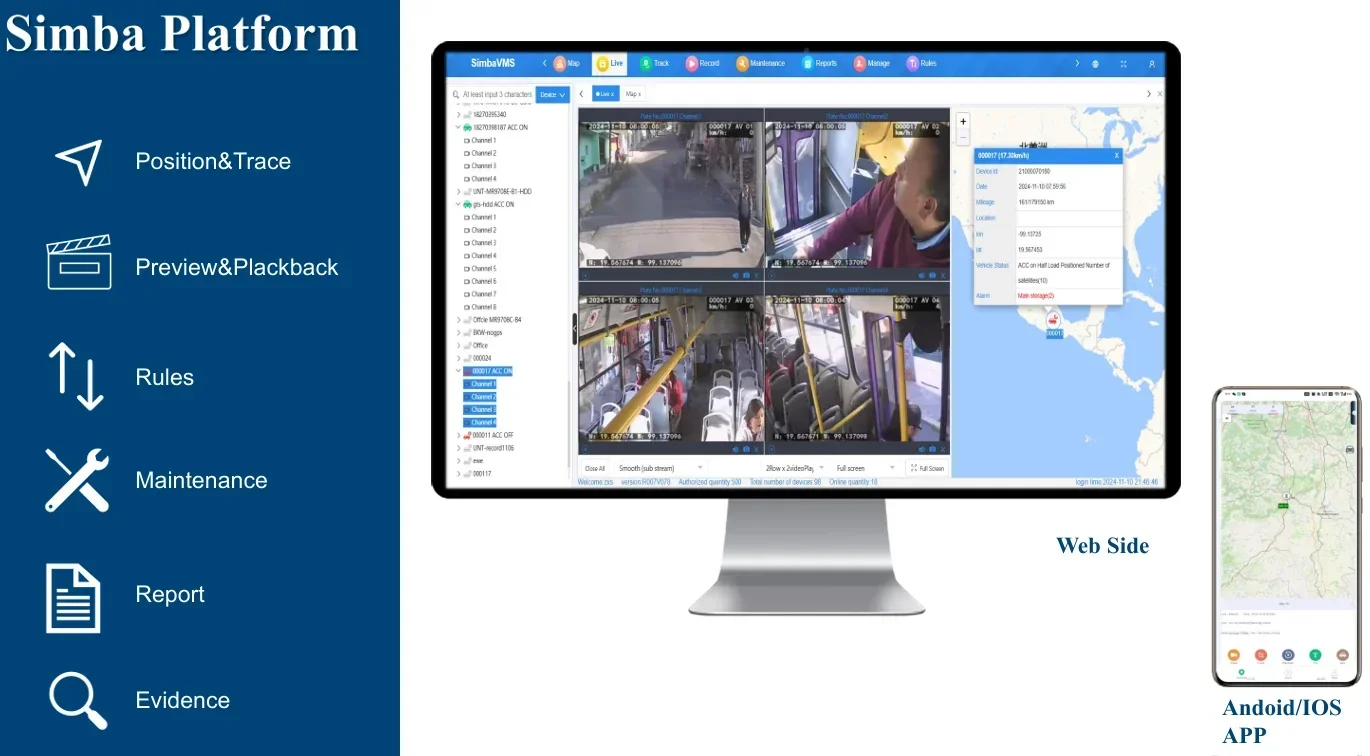Collapse the 000017 ACC ON device node
Image resolution: width=1370 pixels, height=756 pixels.
tap(458, 371)
